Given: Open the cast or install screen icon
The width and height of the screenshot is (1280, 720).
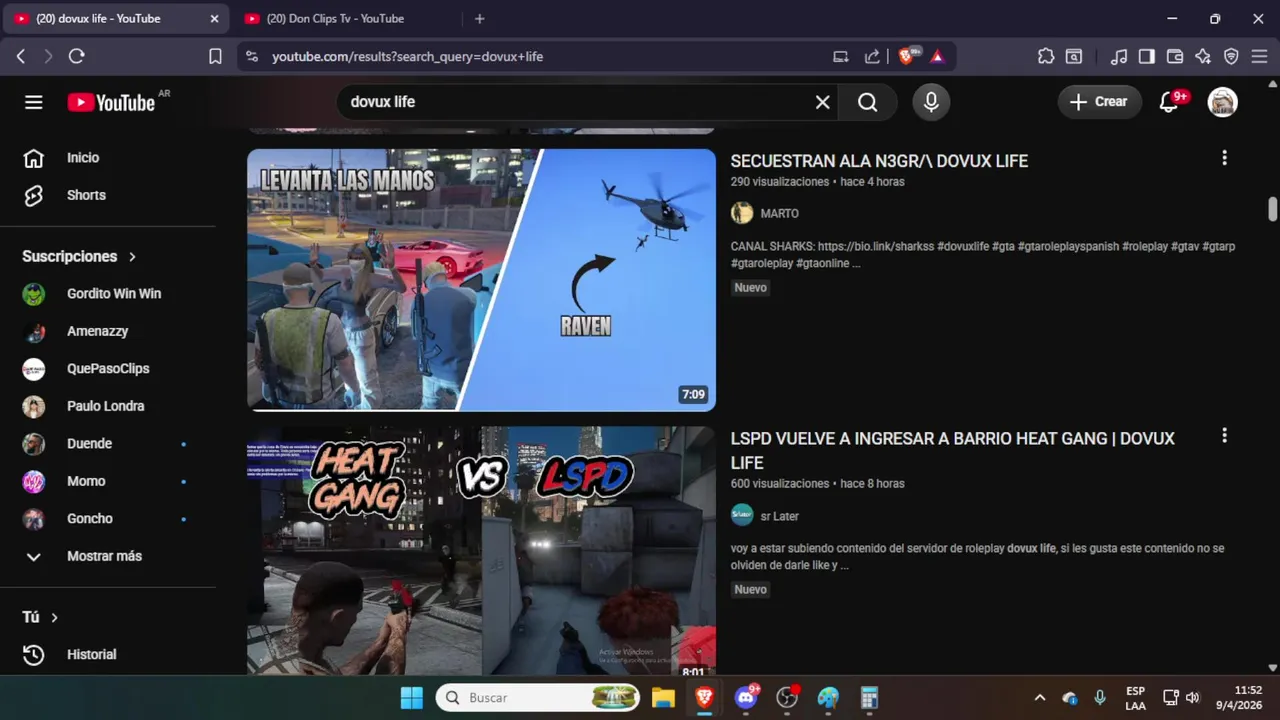Looking at the screenshot, I should pyautogui.click(x=841, y=57).
